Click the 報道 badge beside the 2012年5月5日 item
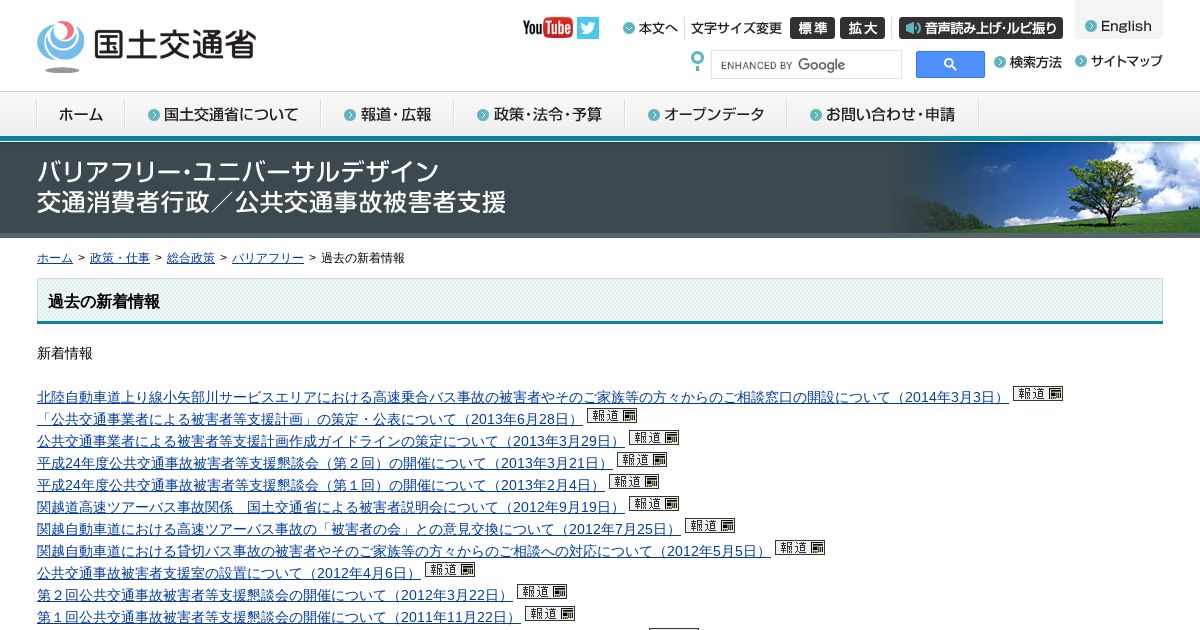 click(800, 548)
